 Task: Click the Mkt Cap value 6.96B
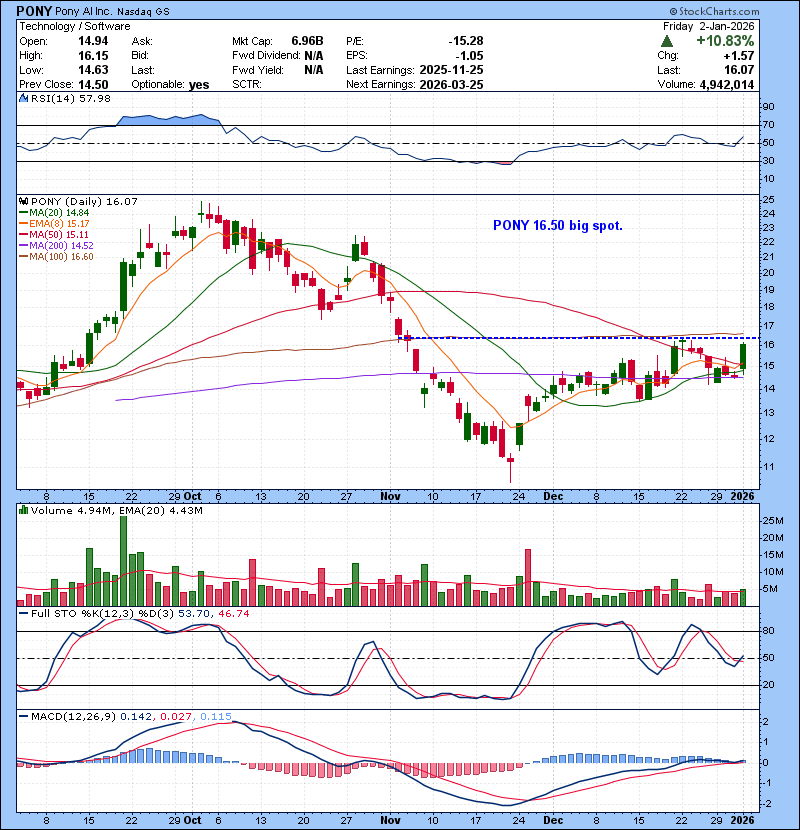click(x=307, y=41)
